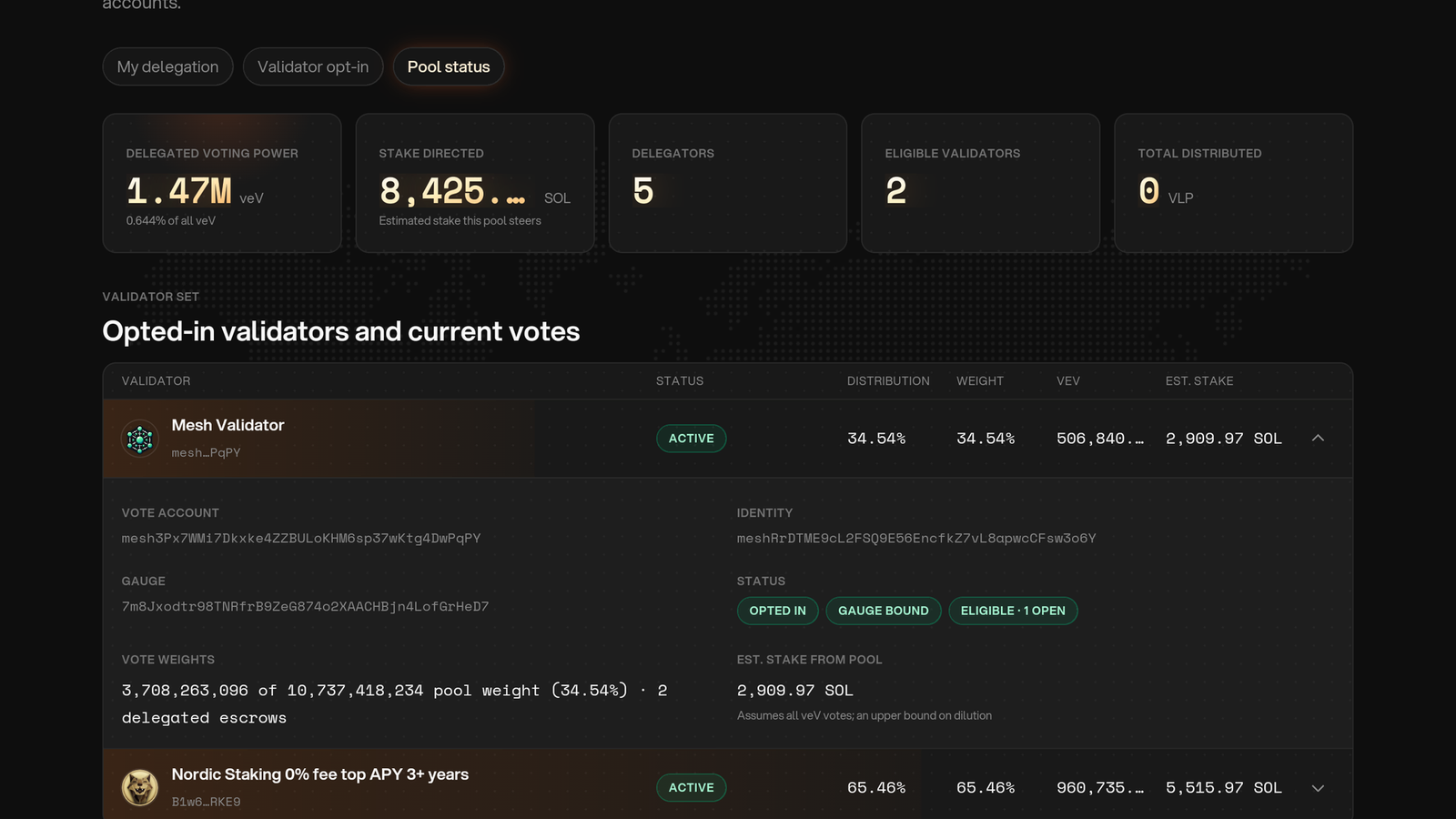Click the 0.644% of all veV text
Viewport: 1456px width, 819px height.
pos(171,221)
